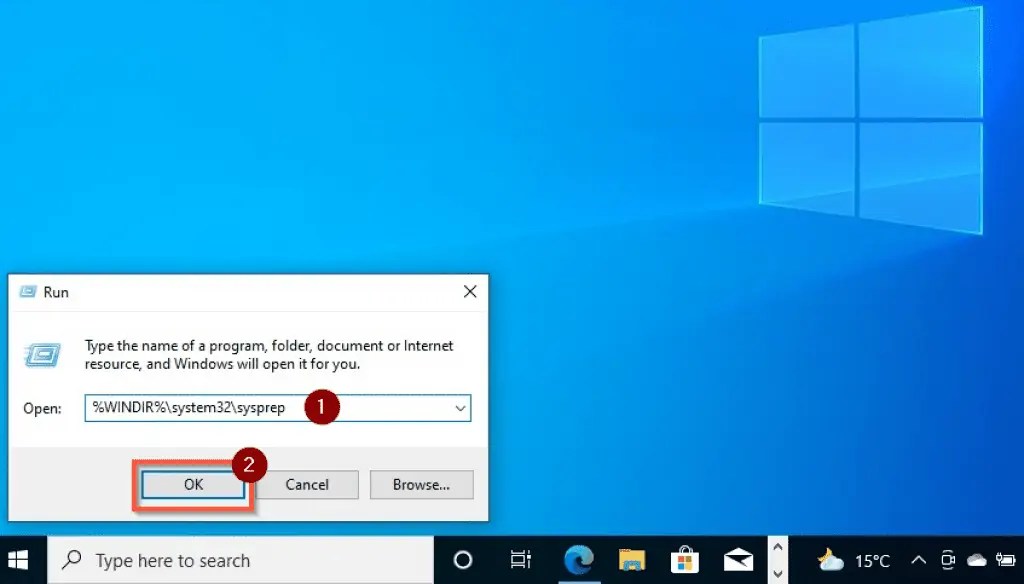The width and height of the screenshot is (1024, 584).
Task: Open the weather widget showing 15°C
Action: [854, 560]
